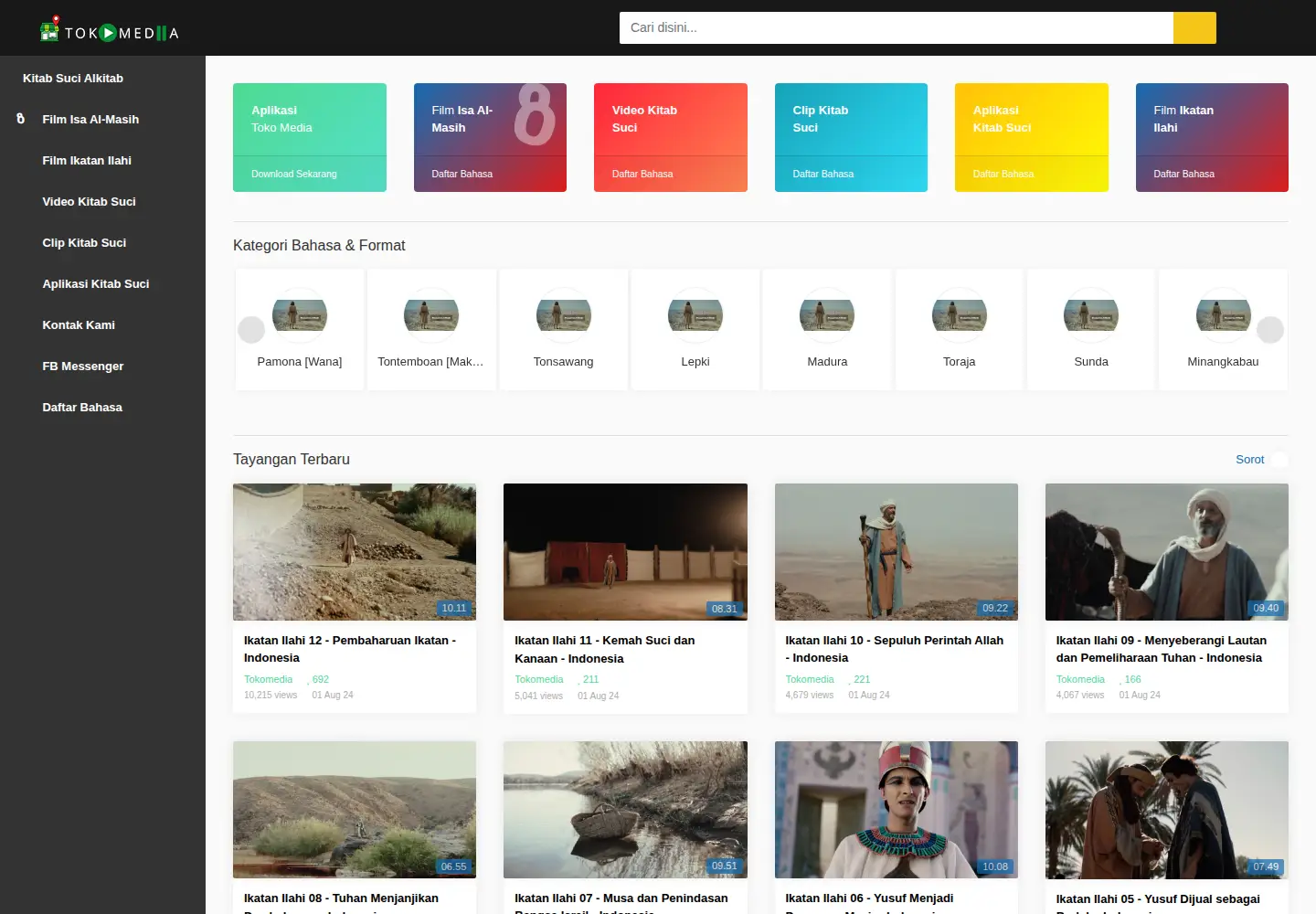Viewport: 1316px width, 914px height.
Task: Play Ikatan Ilahi 07 basket video thumbnail
Action: 625,810
